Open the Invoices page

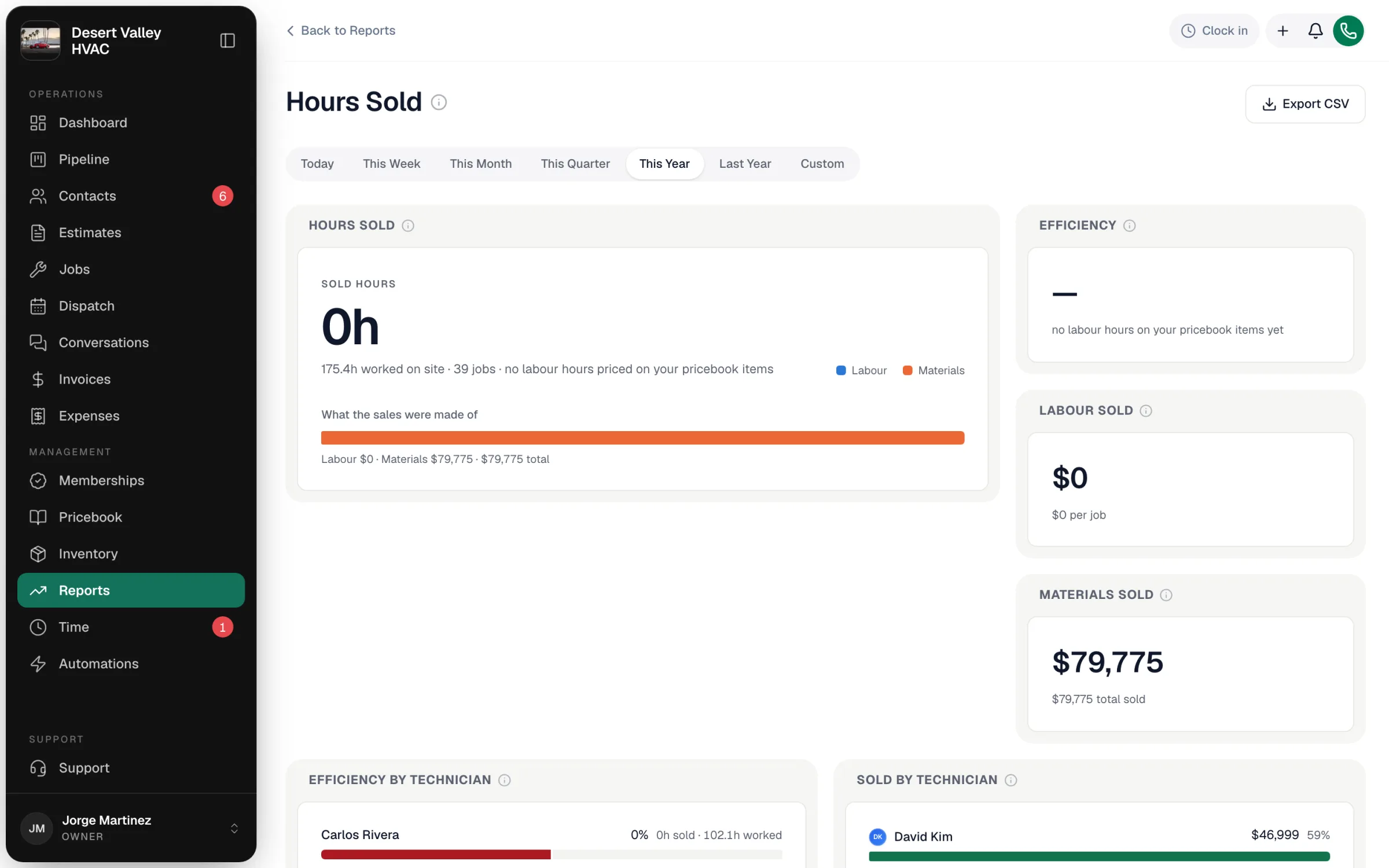(131, 379)
